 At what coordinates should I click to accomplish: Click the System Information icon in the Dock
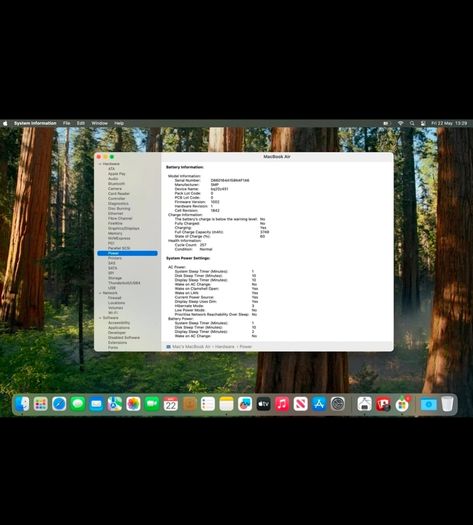coord(365,404)
